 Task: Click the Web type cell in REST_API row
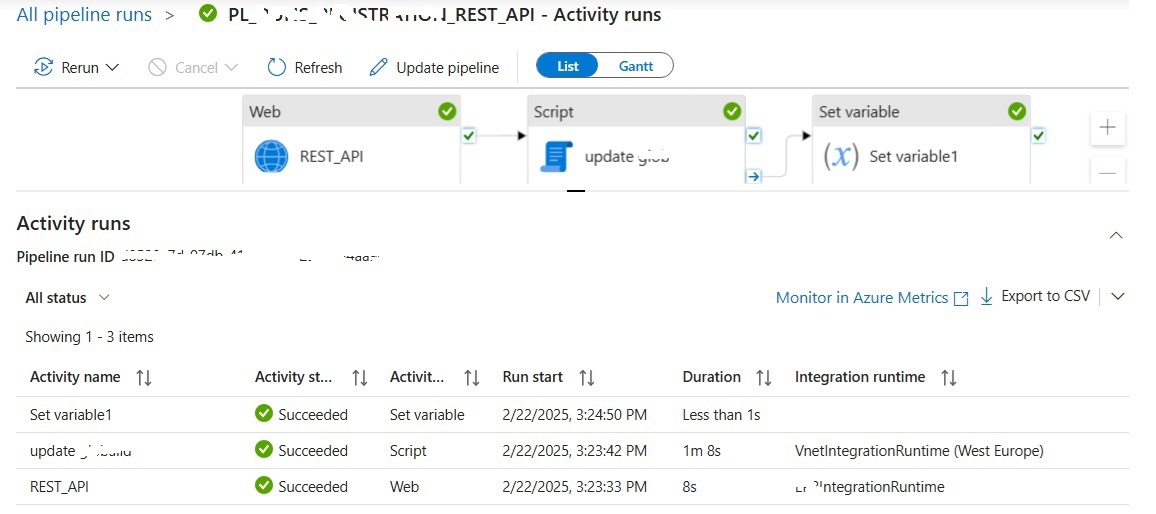(x=404, y=487)
